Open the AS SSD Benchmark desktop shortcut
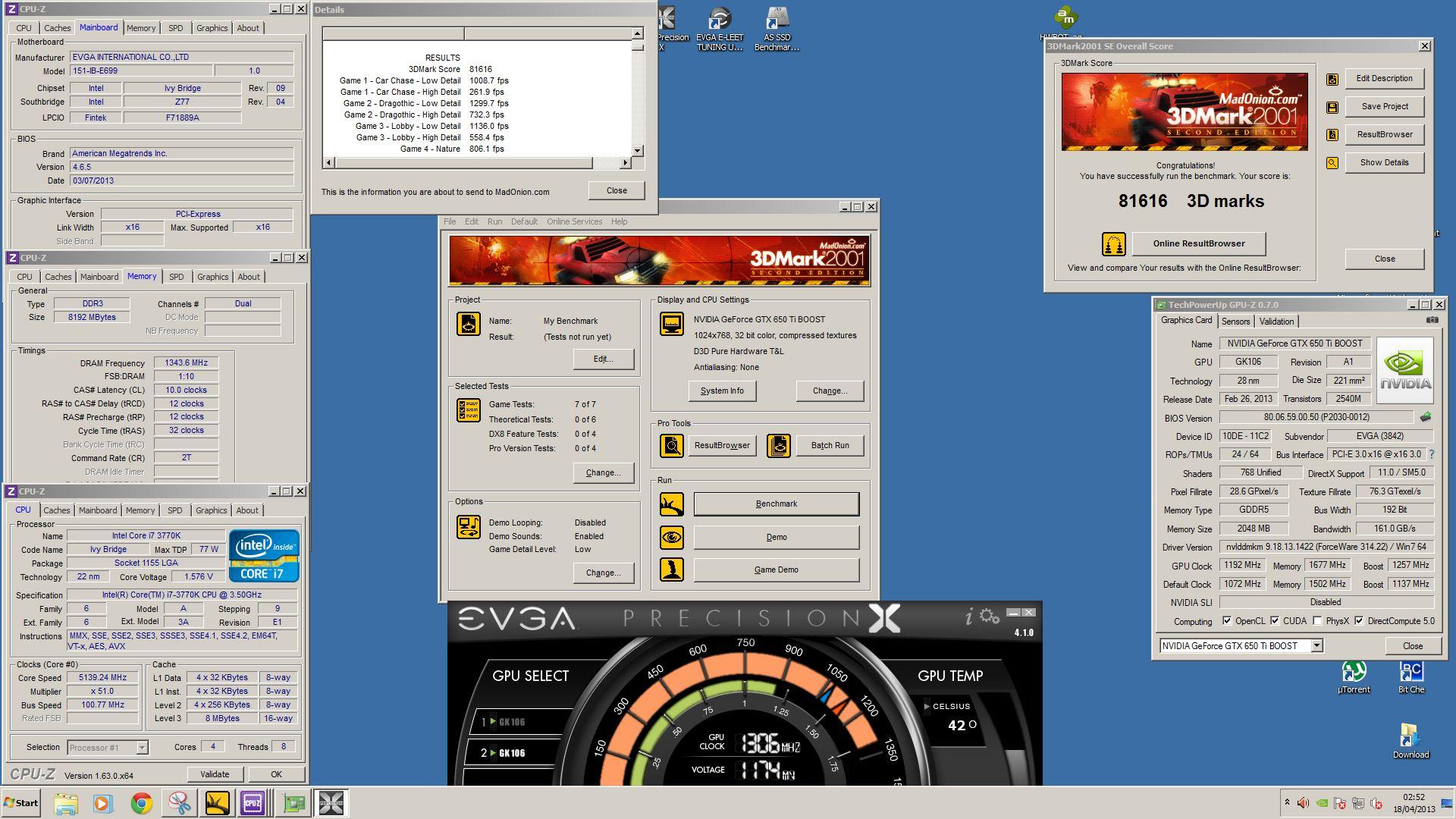Image resolution: width=1456 pixels, height=819 pixels. [x=777, y=30]
